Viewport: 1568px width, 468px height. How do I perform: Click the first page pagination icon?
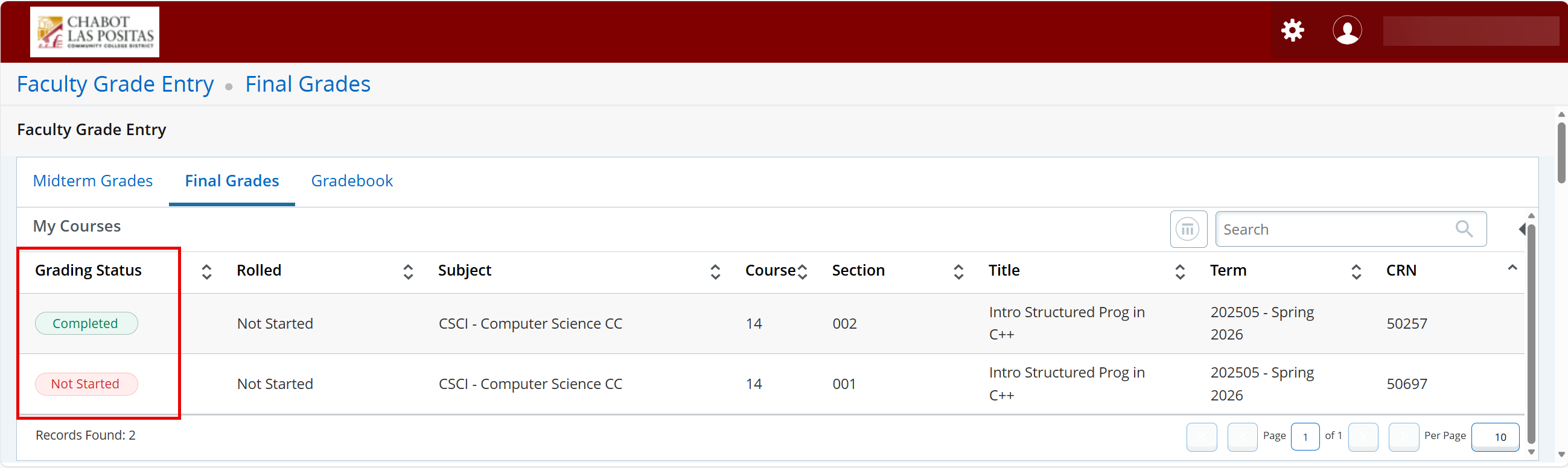1202,437
